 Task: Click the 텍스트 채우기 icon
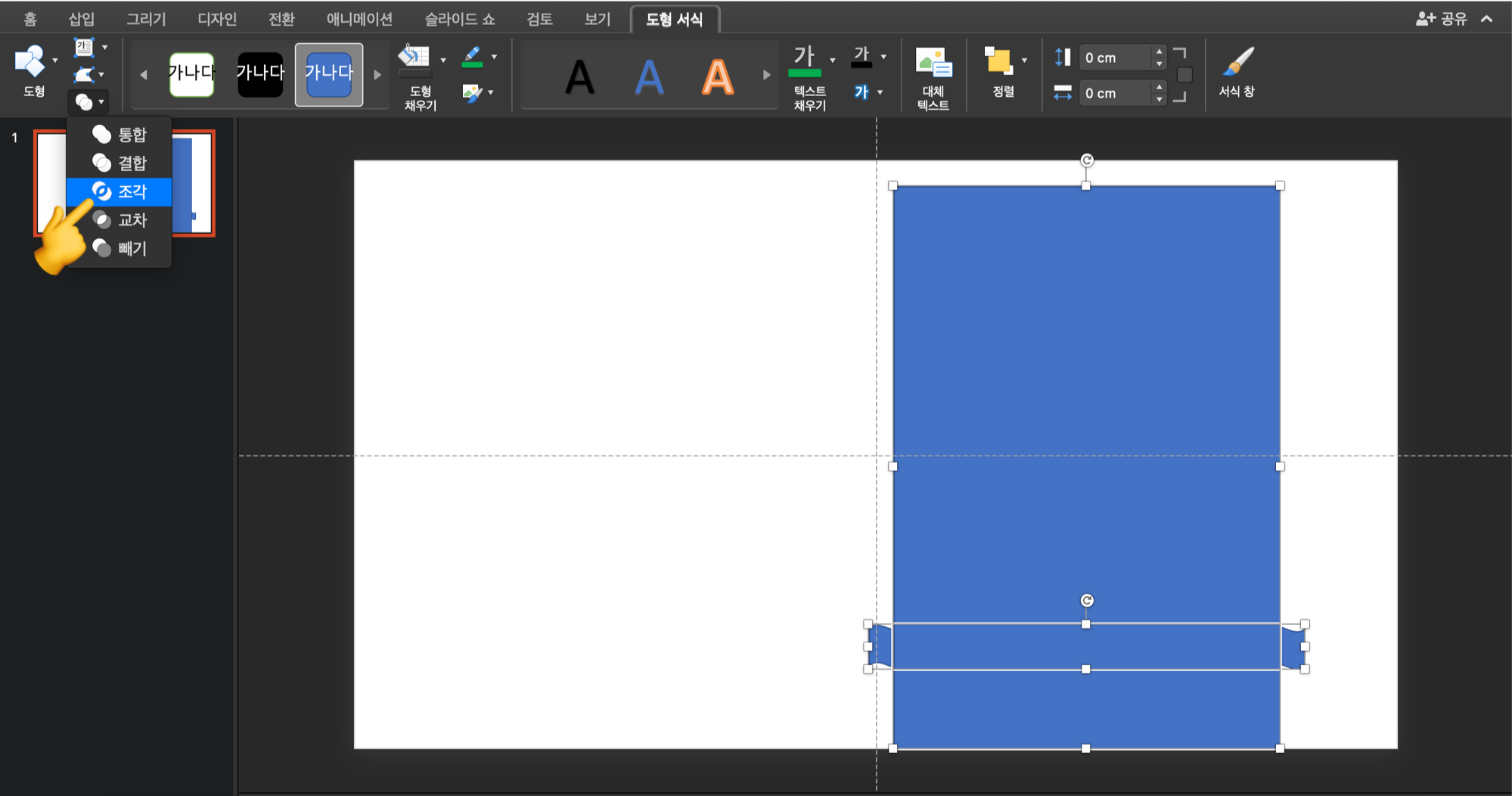[805, 61]
